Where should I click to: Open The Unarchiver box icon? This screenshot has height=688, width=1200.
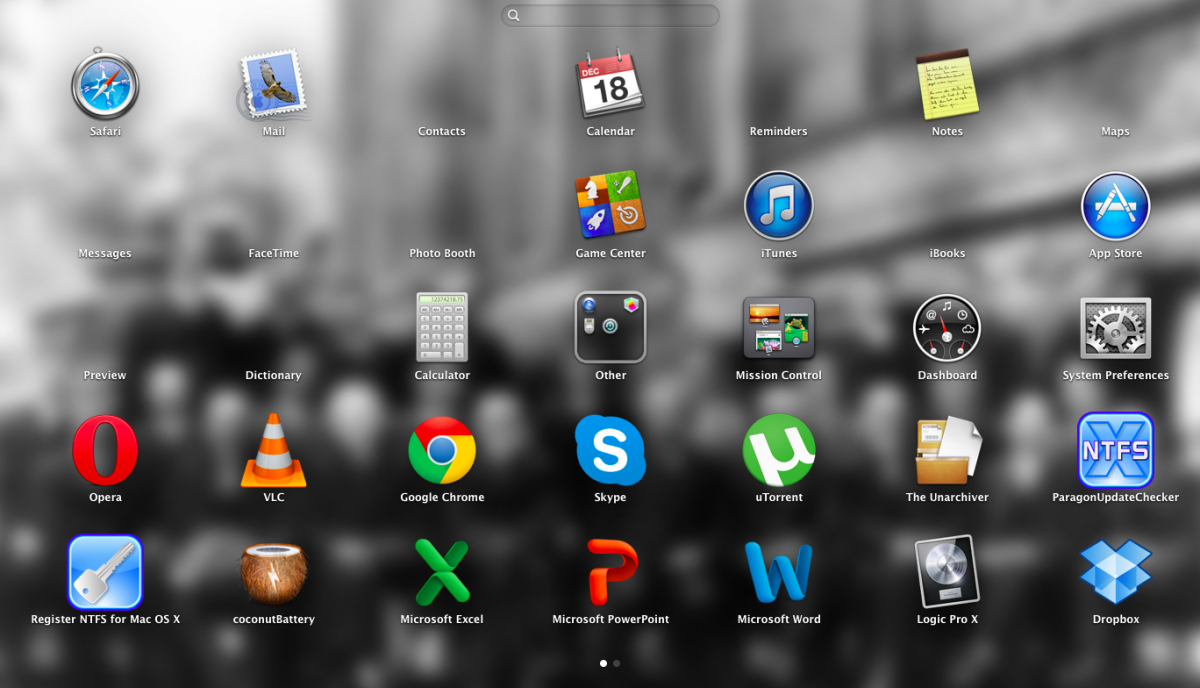(948, 450)
